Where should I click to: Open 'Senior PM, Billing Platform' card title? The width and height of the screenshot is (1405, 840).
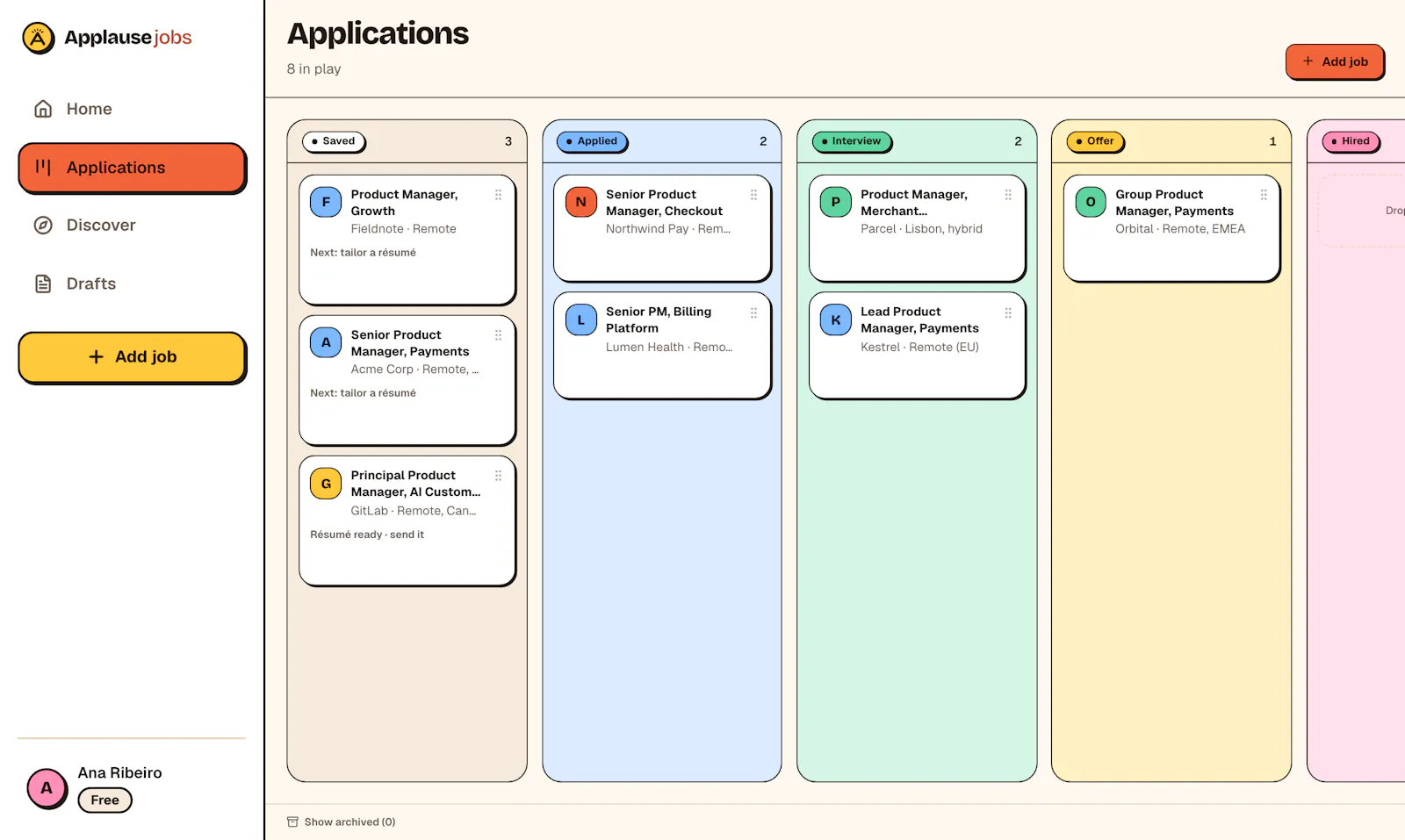point(659,320)
